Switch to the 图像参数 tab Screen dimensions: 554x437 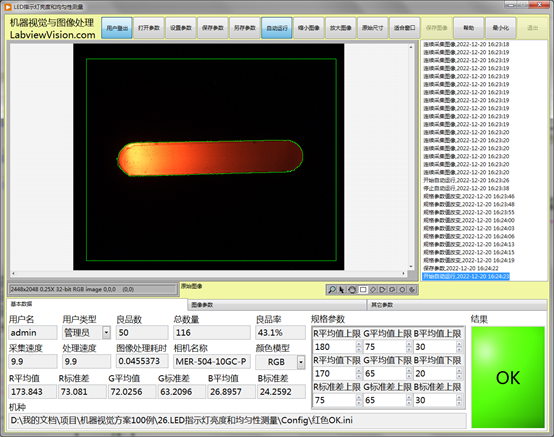pos(277,305)
